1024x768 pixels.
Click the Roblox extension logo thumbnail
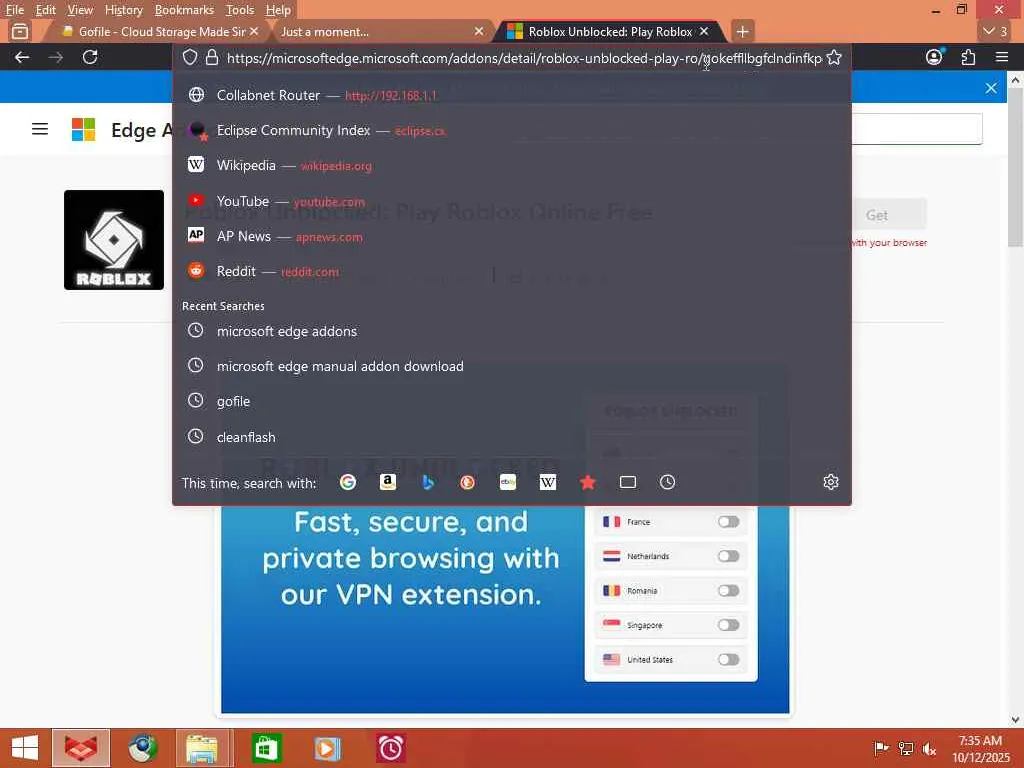(114, 240)
